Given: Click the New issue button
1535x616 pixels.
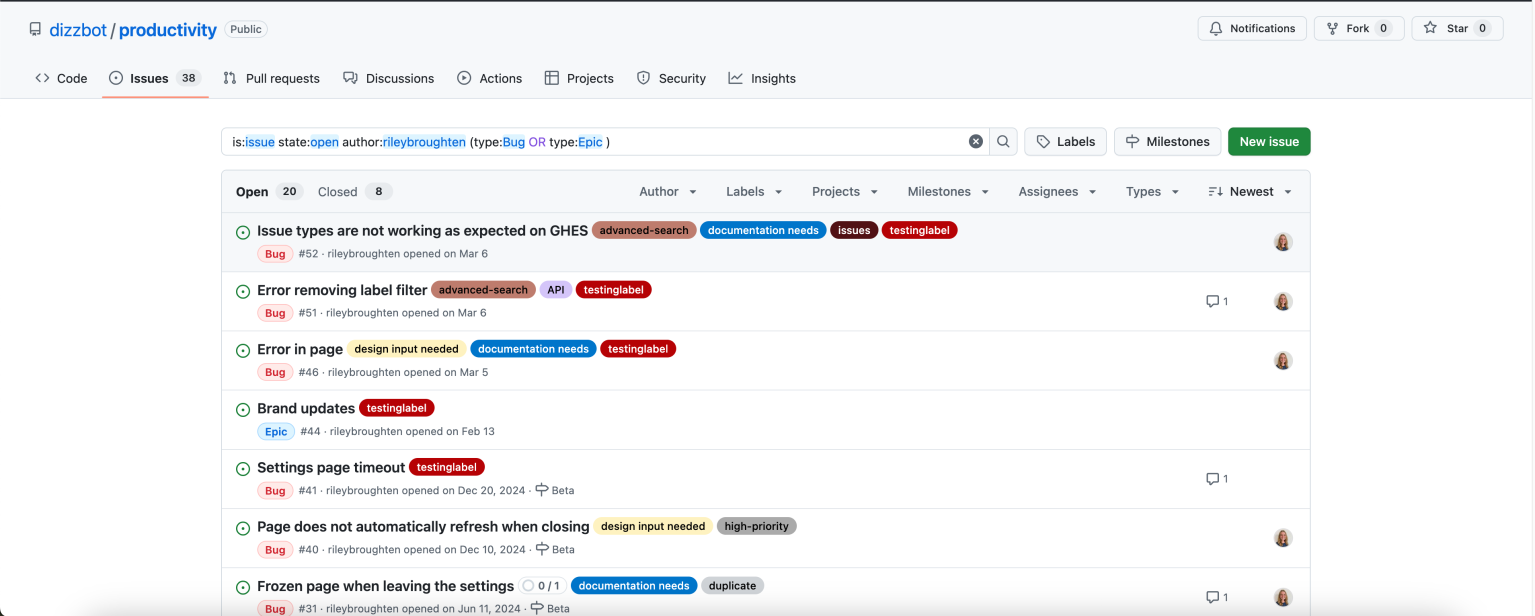Looking at the screenshot, I should (x=1268, y=142).
